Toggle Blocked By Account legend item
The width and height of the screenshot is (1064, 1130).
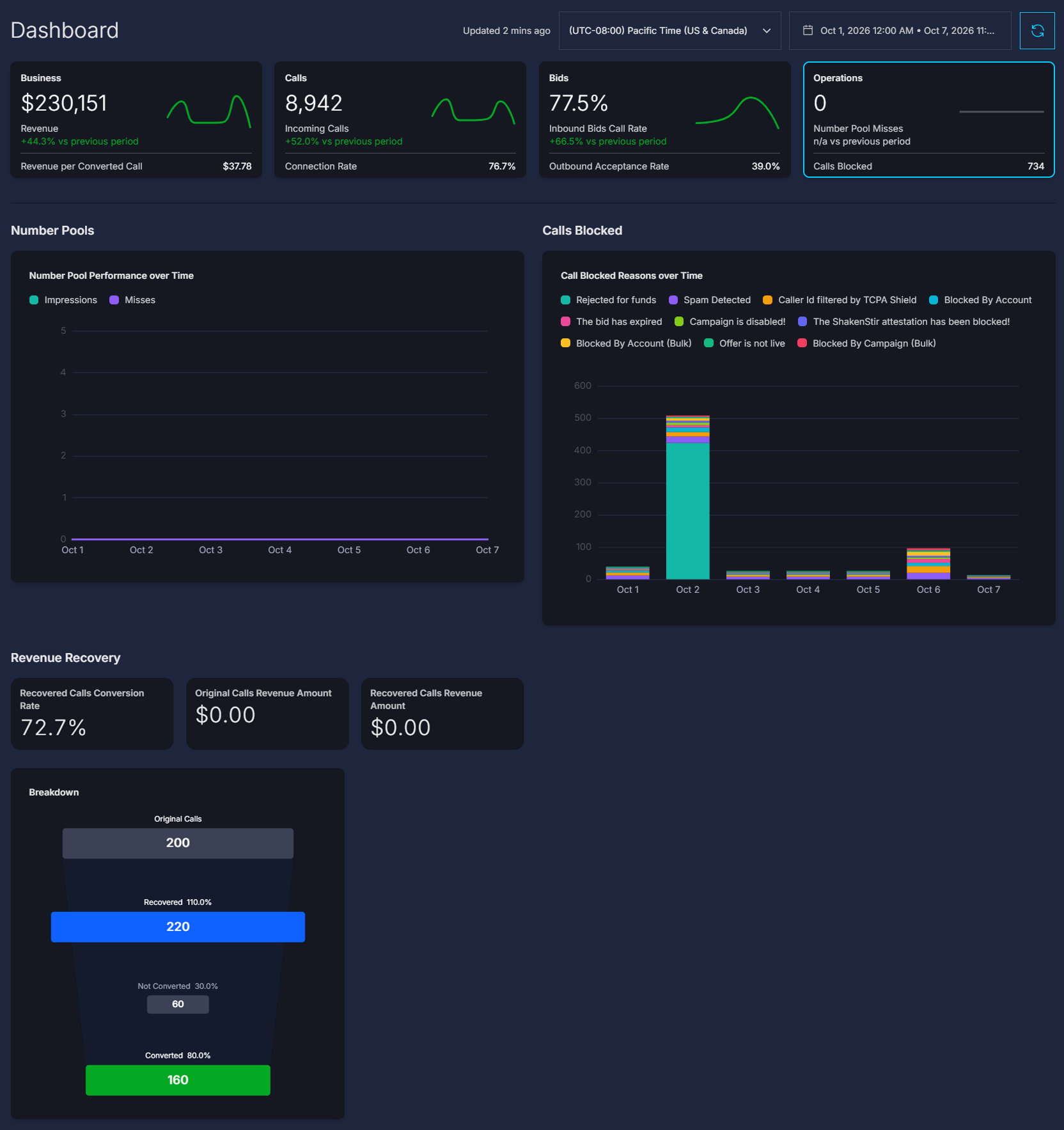pyautogui.click(x=980, y=300)
